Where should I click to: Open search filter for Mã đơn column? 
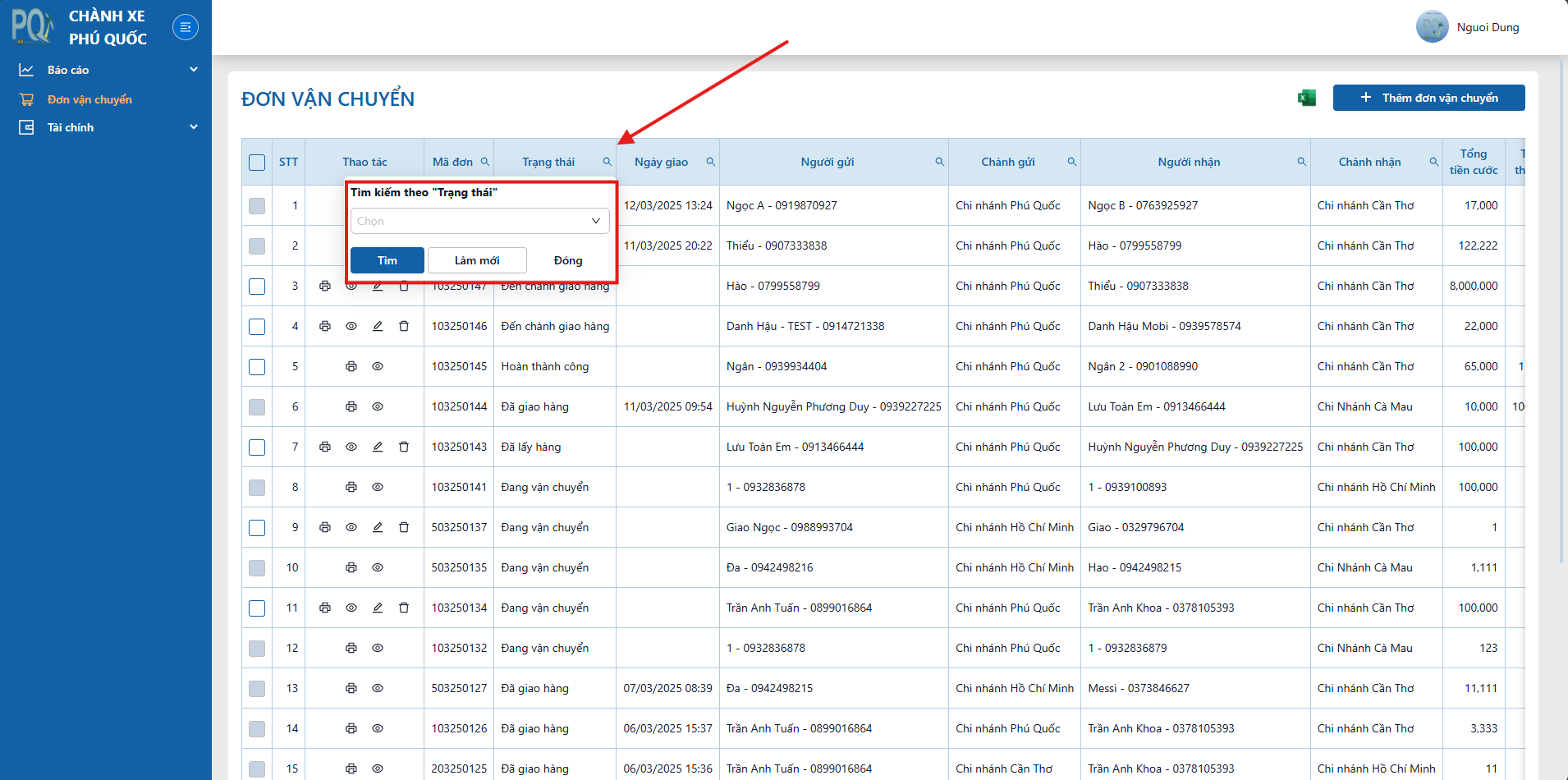[485, 162]
